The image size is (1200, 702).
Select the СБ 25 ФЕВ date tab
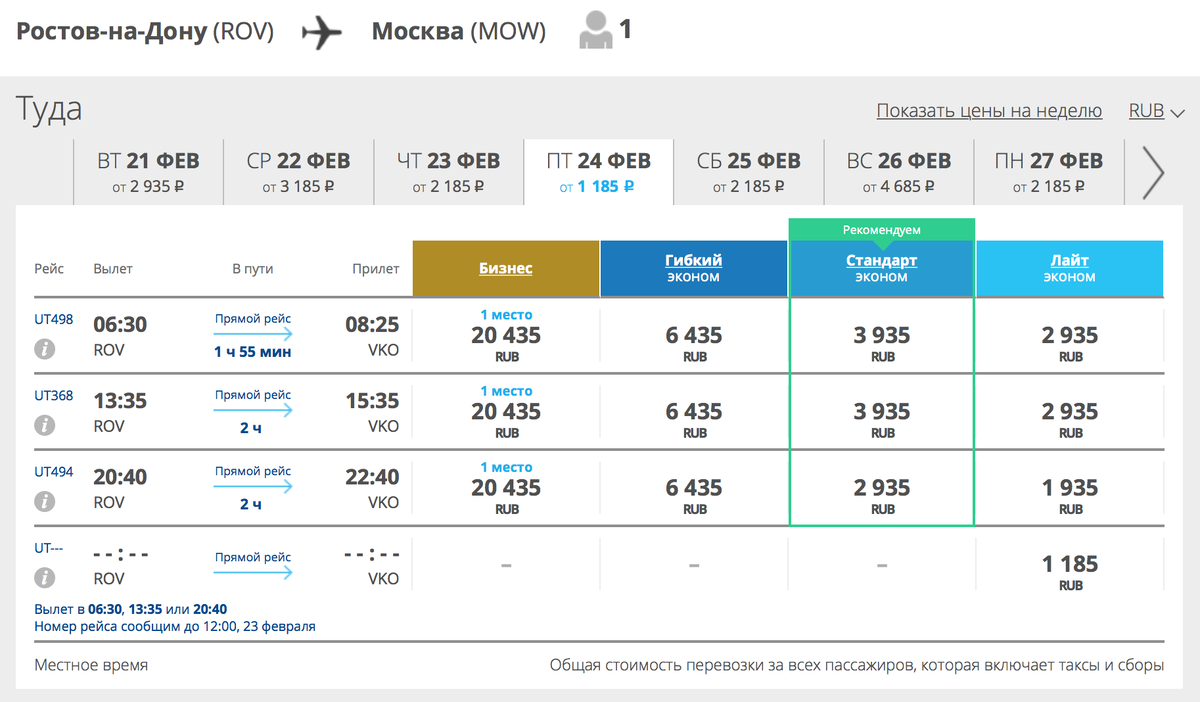[748, 172]
